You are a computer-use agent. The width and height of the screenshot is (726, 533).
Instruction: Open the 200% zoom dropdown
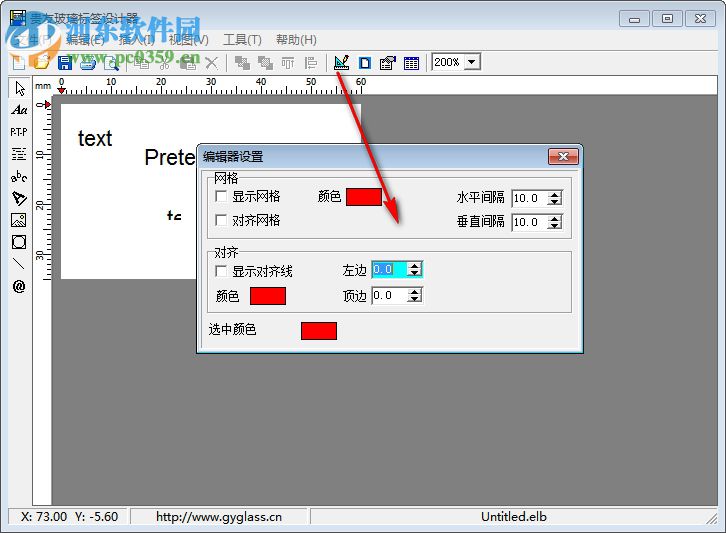tap(472, 62)
